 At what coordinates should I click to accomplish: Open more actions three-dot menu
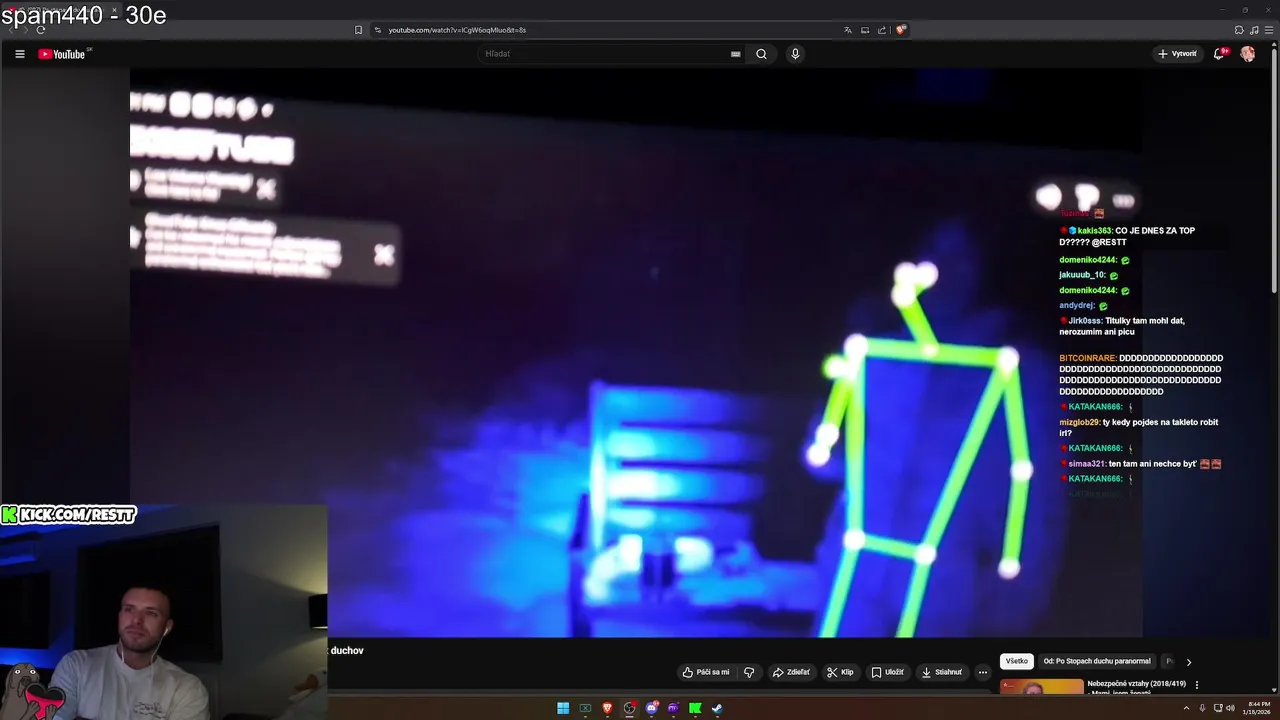pyautogui.click(x=983, y=672)
